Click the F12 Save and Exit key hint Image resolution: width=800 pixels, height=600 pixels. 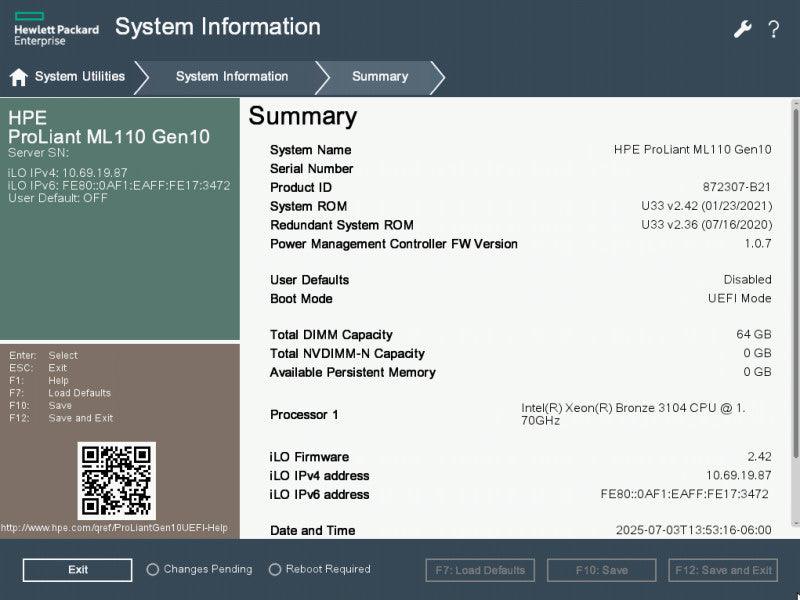(x=61, y=418)
